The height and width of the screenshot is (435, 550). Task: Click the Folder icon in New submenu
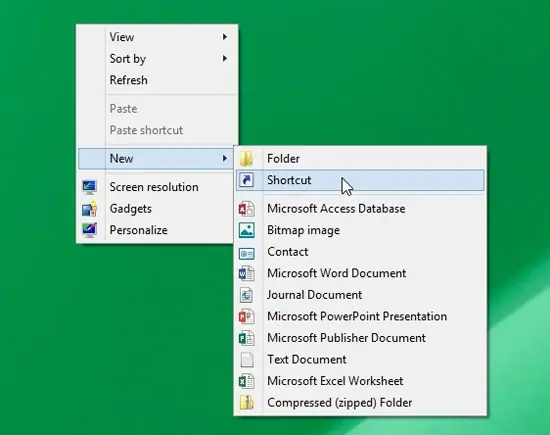pos(247,159)
